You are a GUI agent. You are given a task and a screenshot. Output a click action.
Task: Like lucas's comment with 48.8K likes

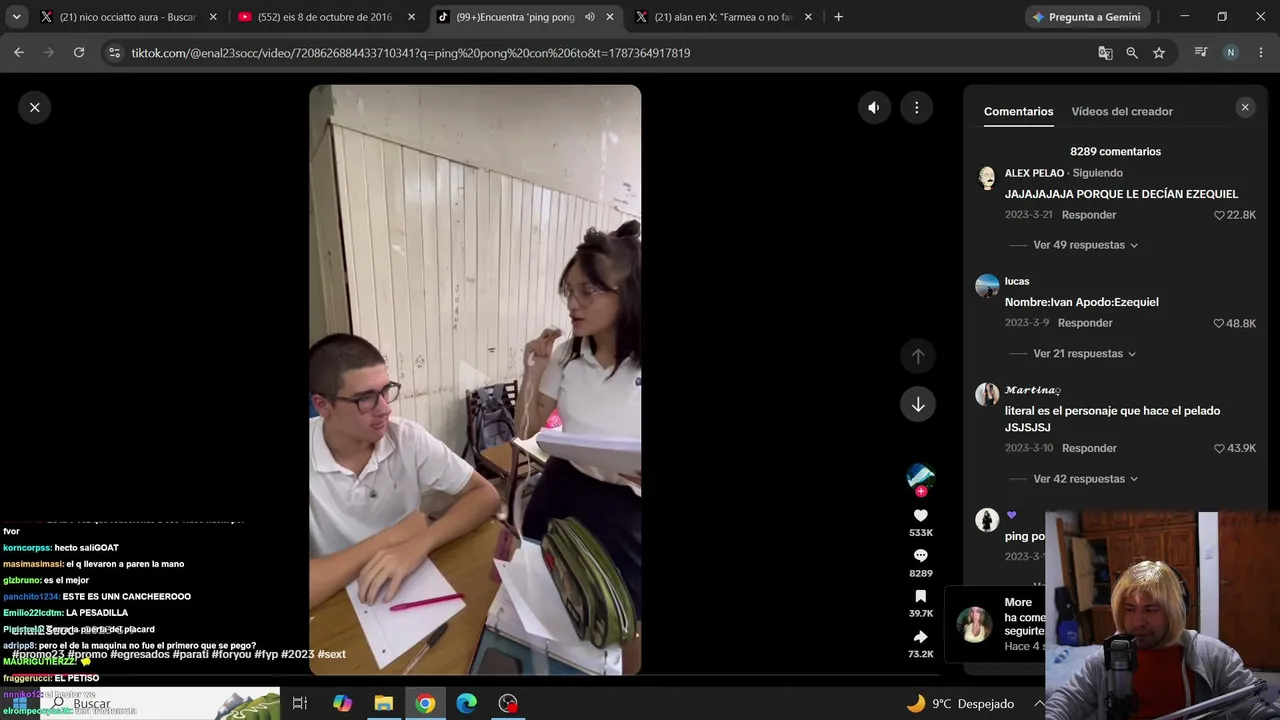click(x=1219, y=323)
